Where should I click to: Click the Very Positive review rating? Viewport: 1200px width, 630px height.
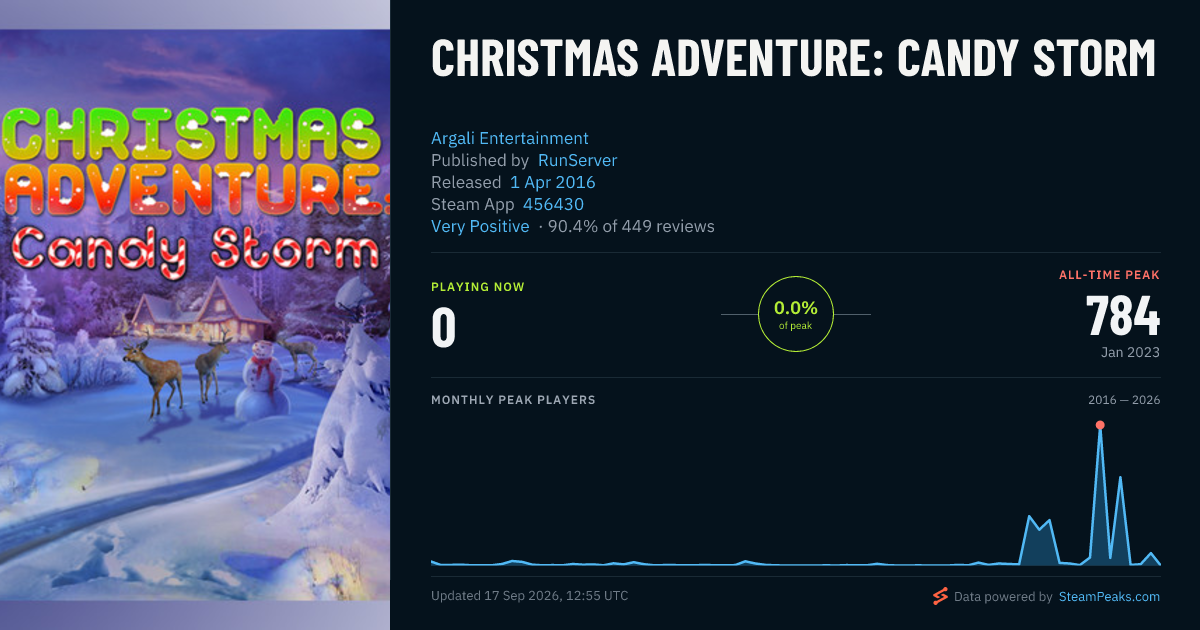[x=480, y=226]
